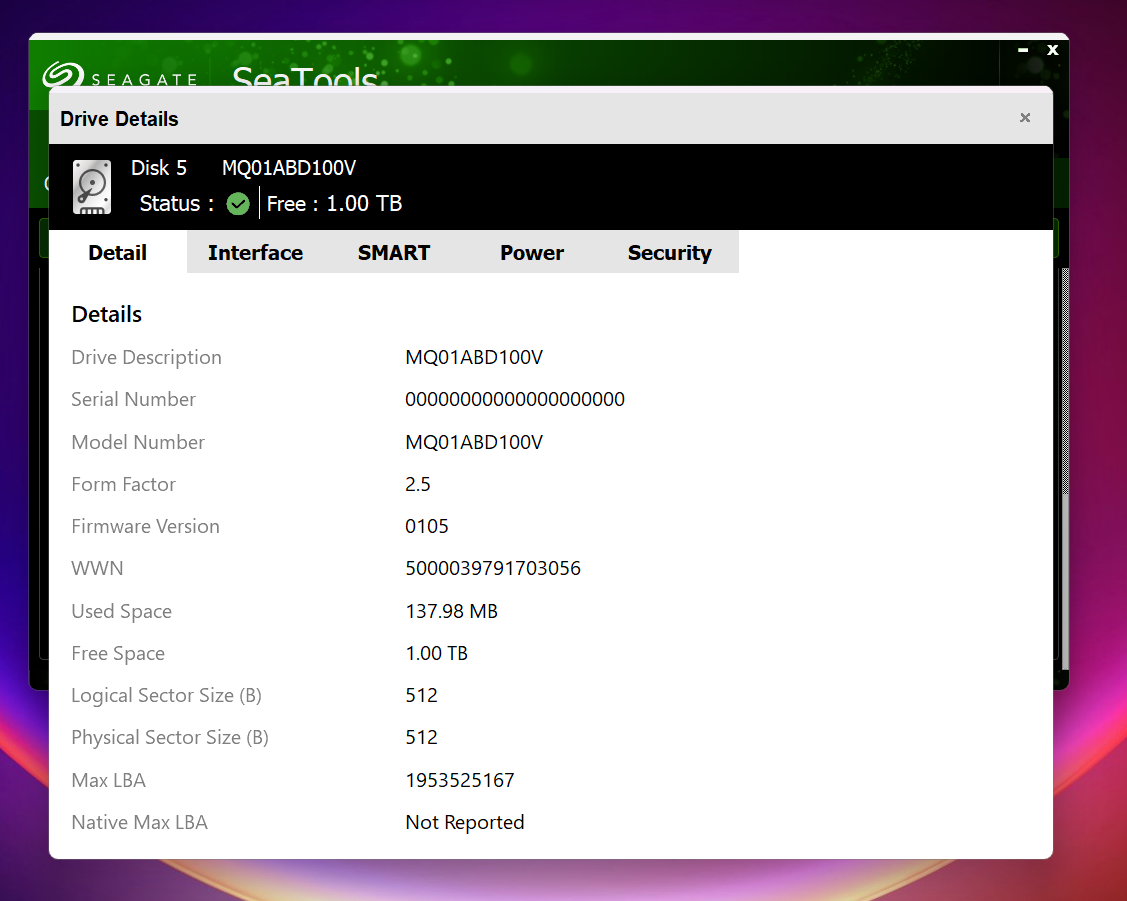1127x901 pixels.
Task: Switch to the Power tab
Action: [x=532, y=253]
